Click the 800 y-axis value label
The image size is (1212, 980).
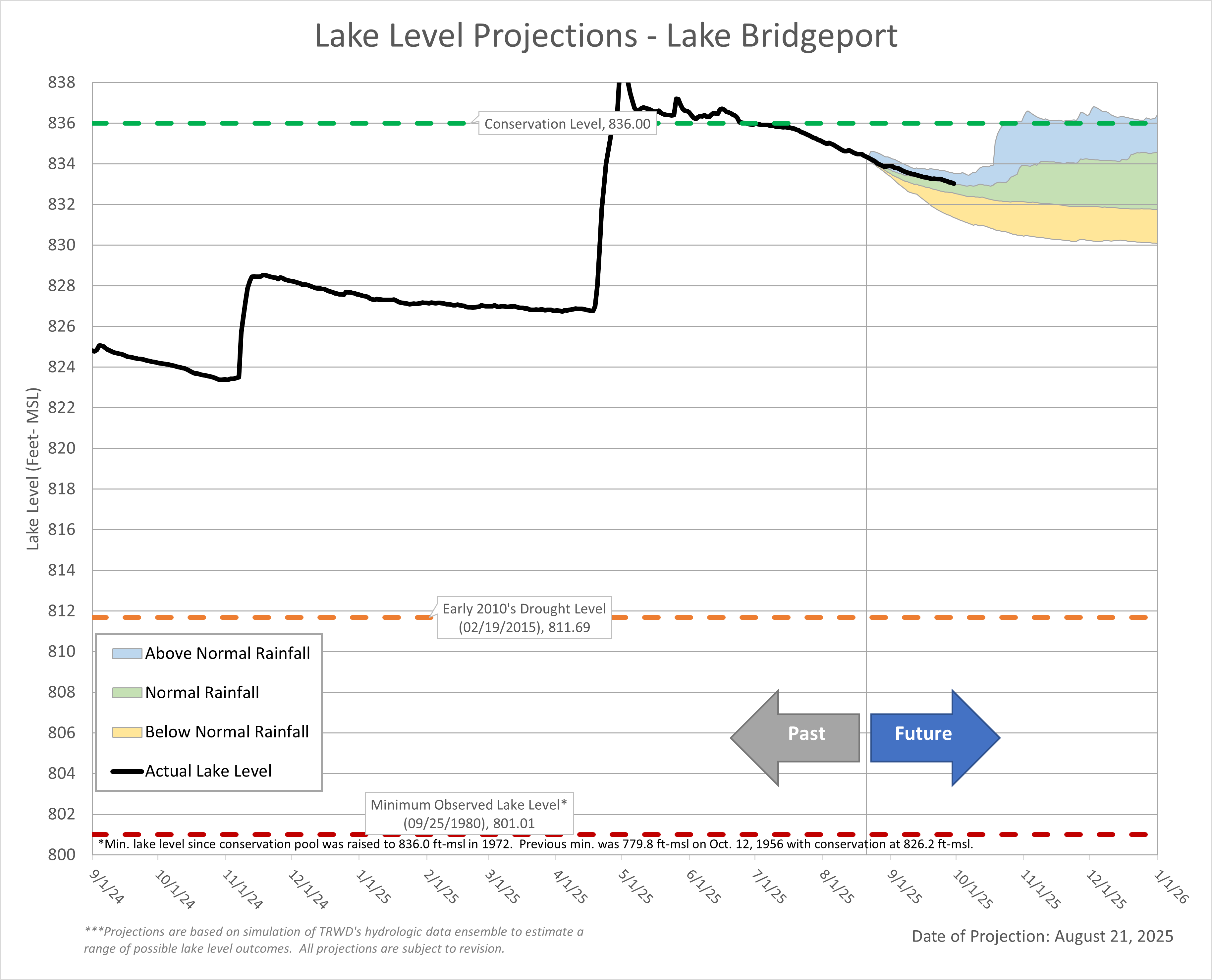click(62, 855)
